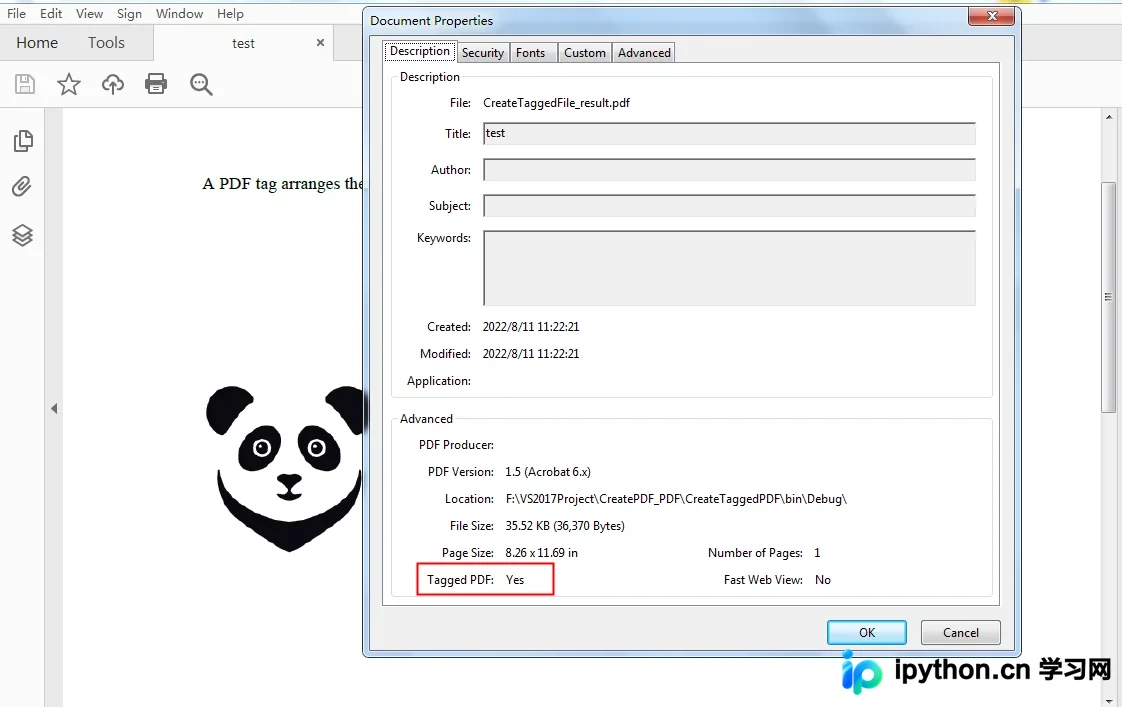Click the Title input field
The height and width of the screenshot is (707, 1122).
click(729, 134)
